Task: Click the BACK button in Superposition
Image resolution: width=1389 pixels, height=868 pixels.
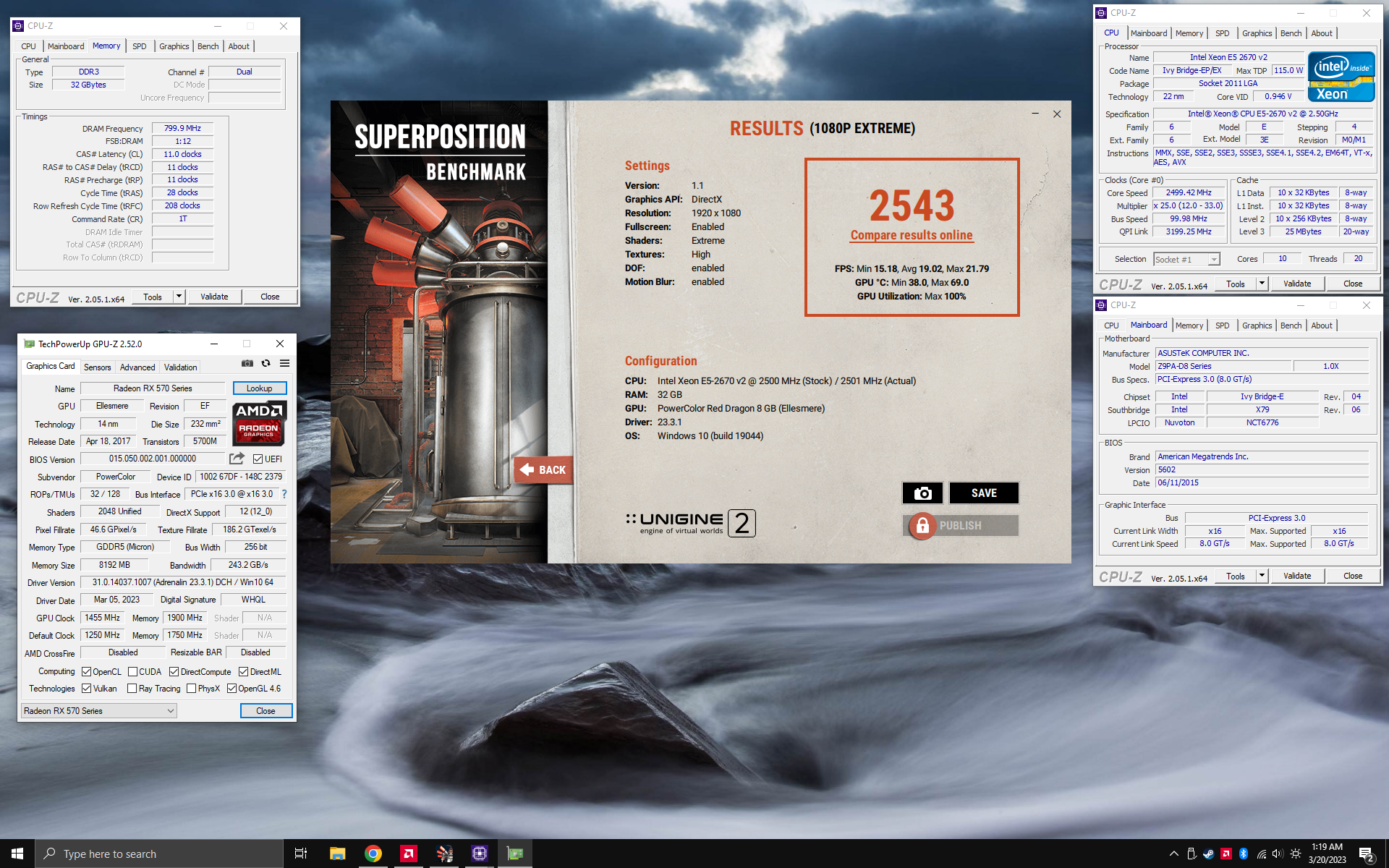Action: (x=543, y=470)
